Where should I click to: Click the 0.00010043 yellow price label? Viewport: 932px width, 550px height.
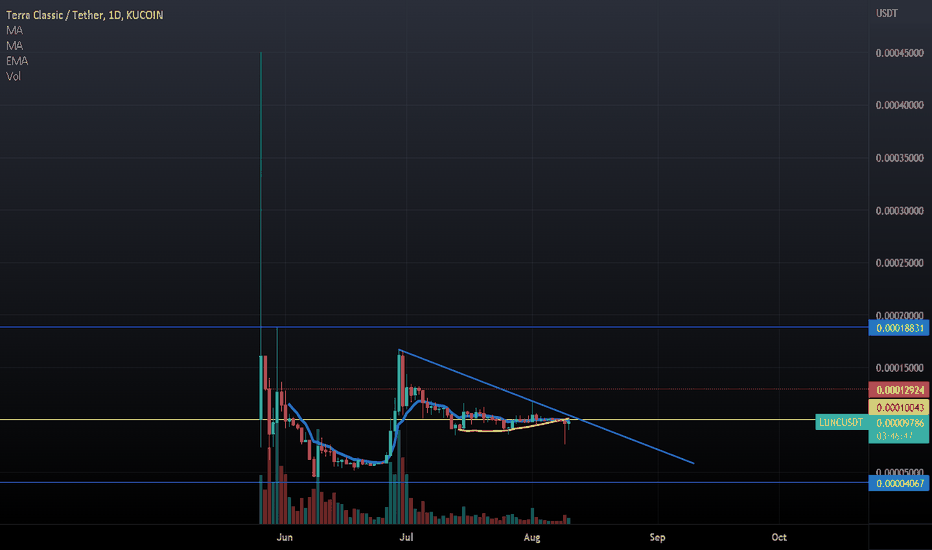point(899,407)
